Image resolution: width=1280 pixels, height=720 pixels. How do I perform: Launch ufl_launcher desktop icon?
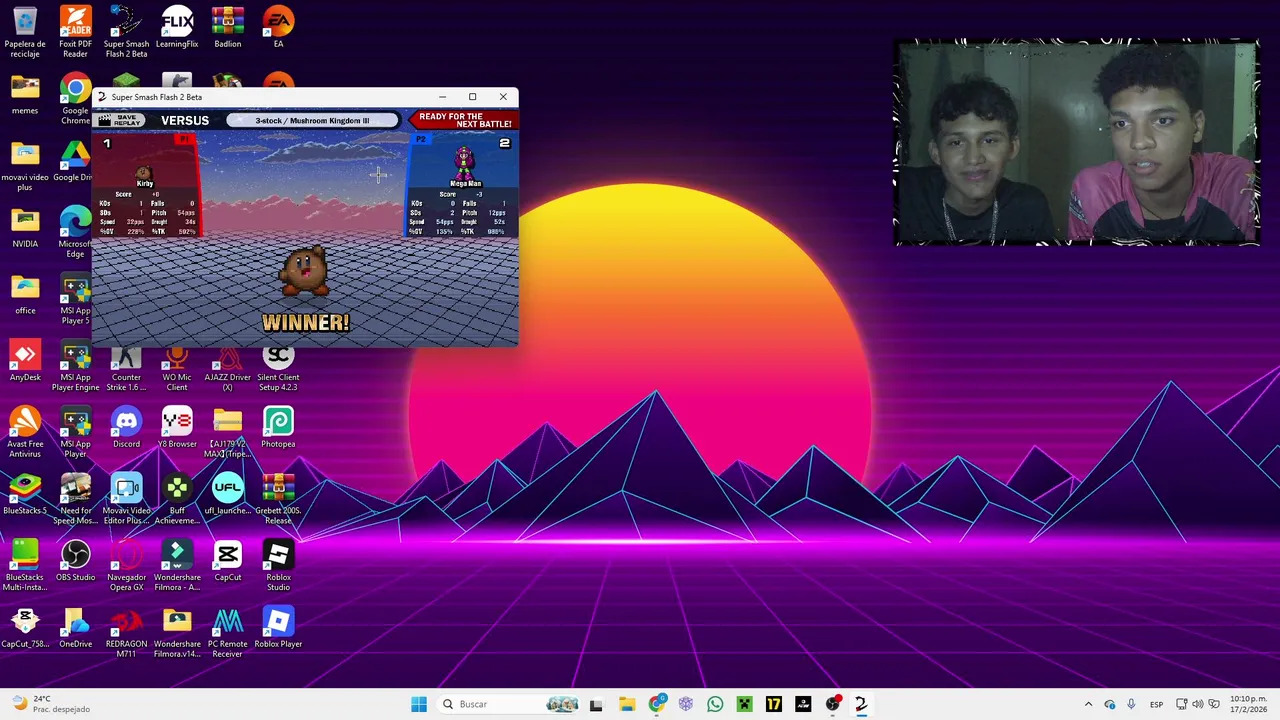click(x=227, y=494)
